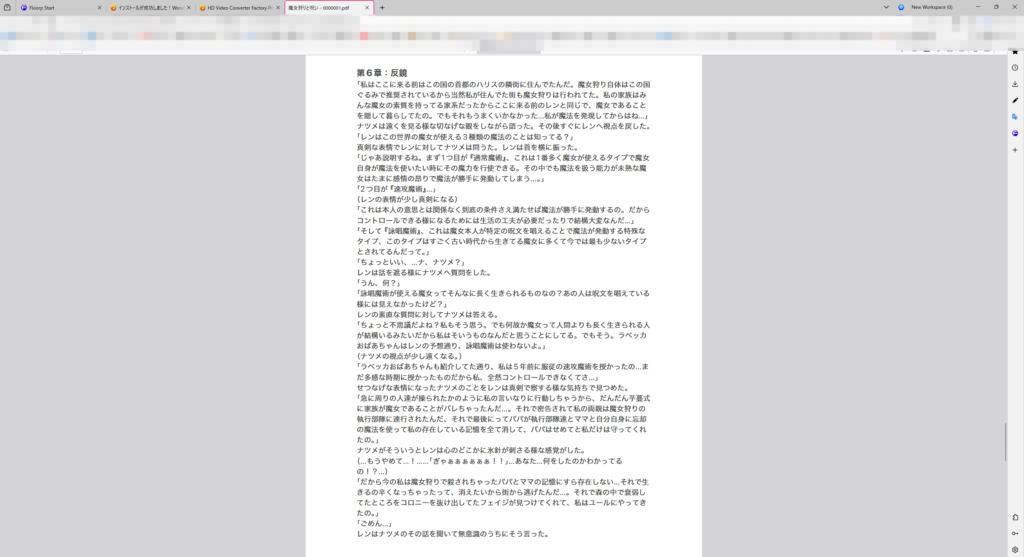Open the add-ons puzzle icon in sidebar

(x=1015, y=517)
